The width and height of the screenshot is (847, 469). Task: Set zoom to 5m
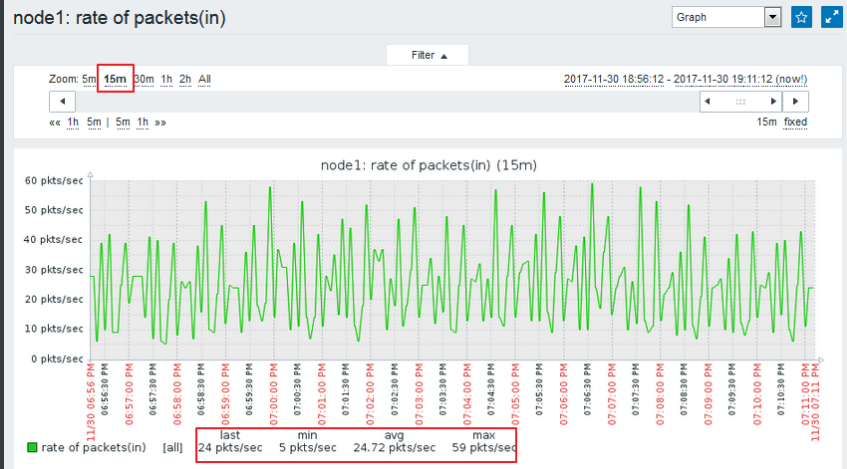click(89, 79)
